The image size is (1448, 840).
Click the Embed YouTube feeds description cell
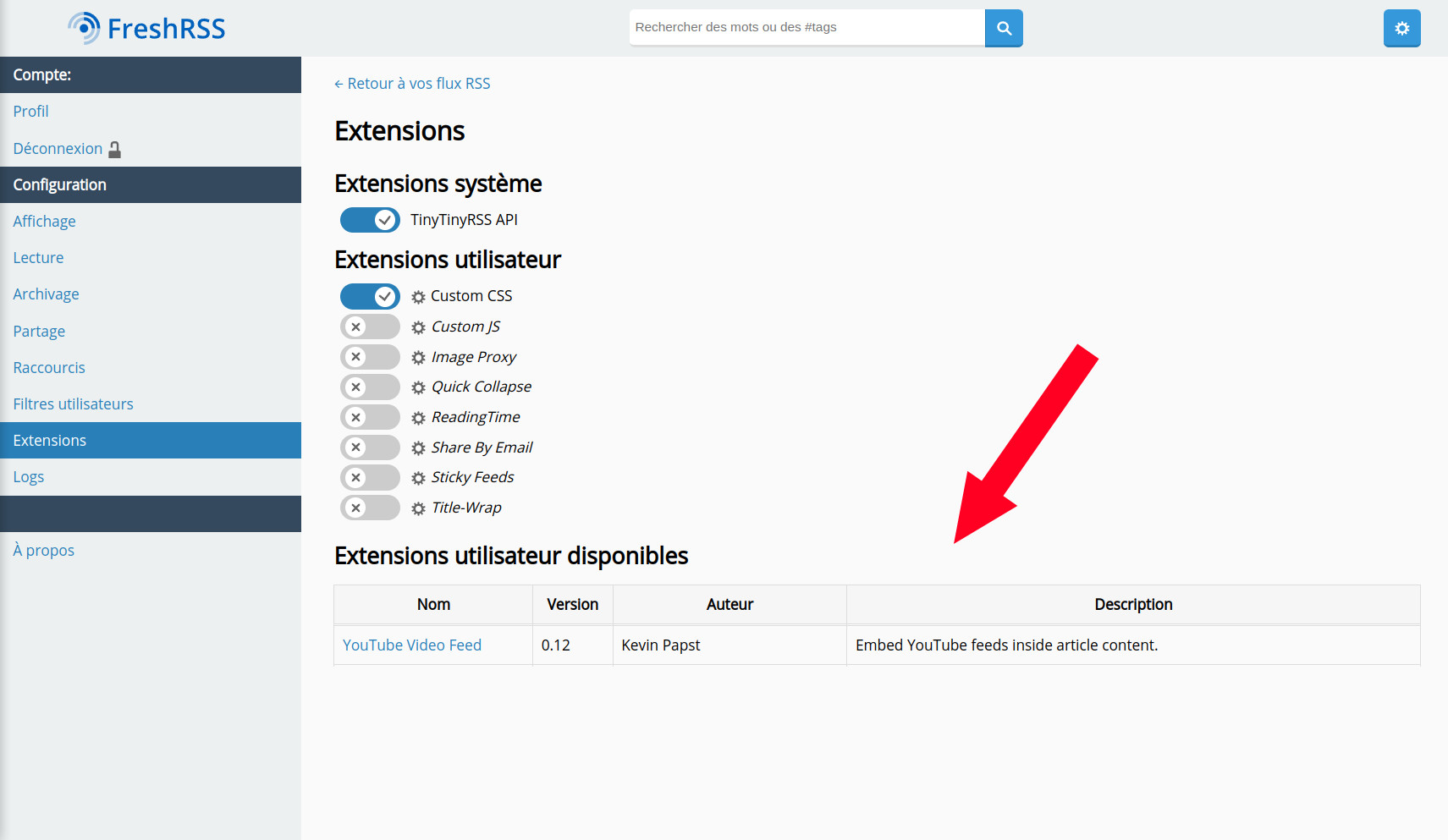[x=1133, y=645]
